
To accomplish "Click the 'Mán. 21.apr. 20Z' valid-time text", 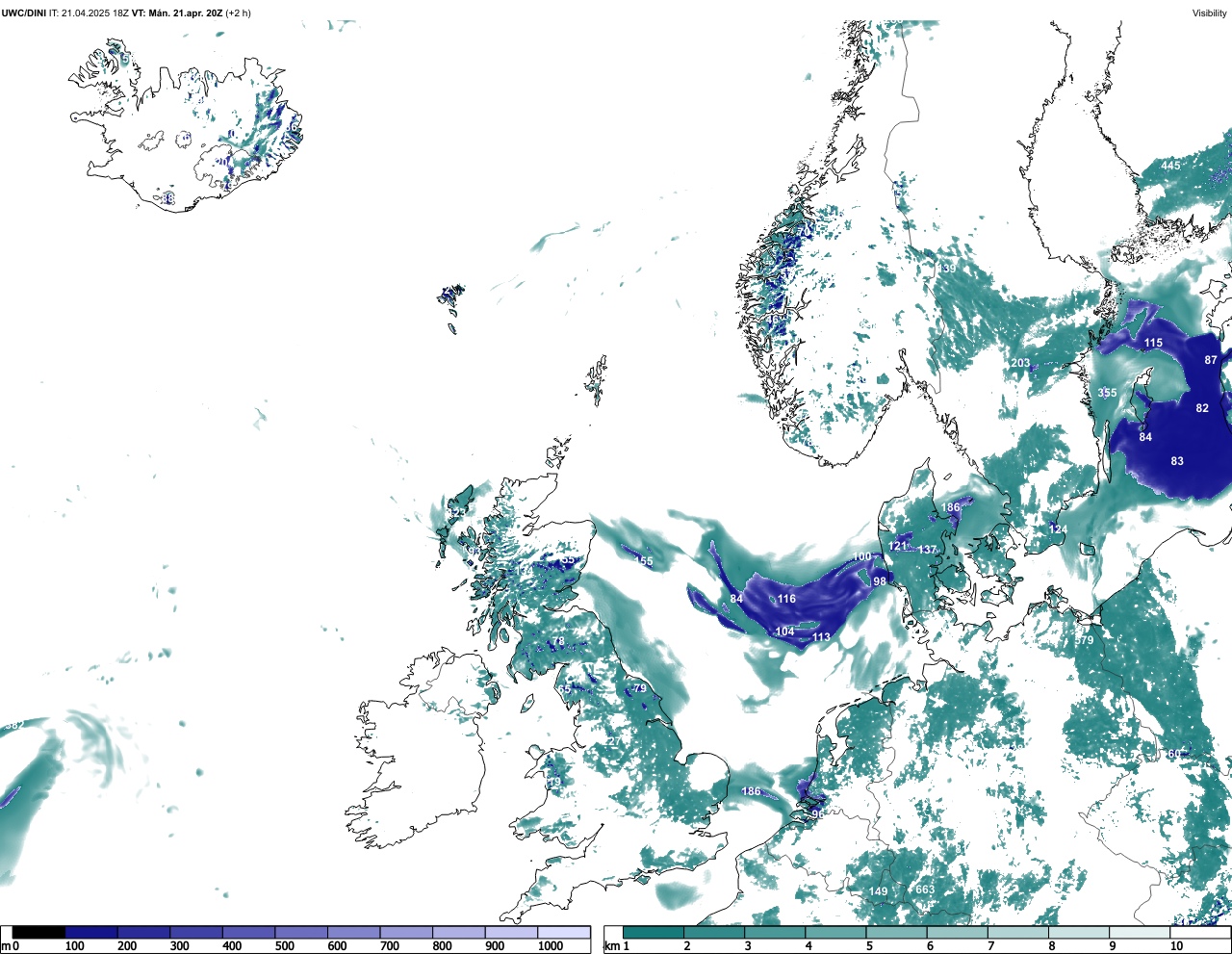I will click(x=186, y=13).
